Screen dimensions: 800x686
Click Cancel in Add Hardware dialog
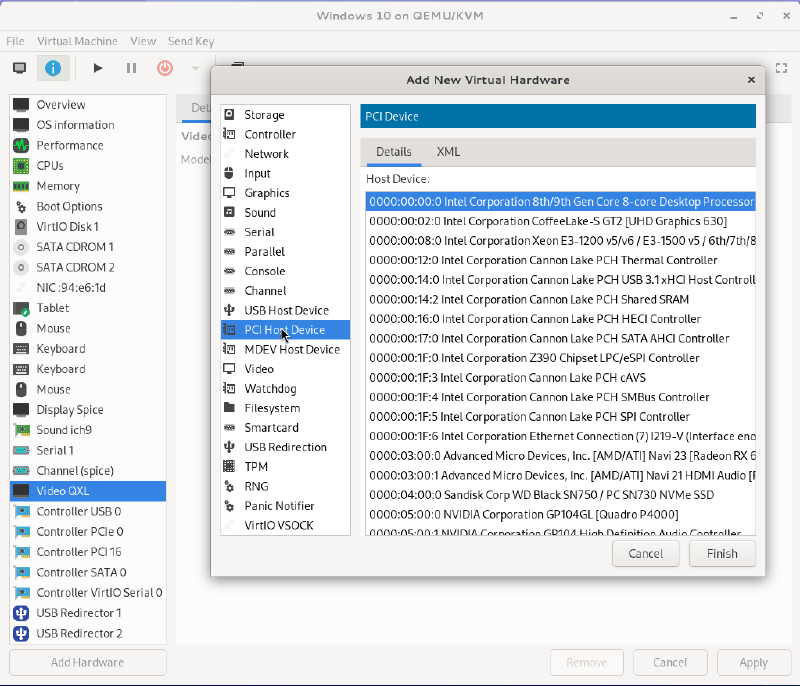click(x=645, y=553)
